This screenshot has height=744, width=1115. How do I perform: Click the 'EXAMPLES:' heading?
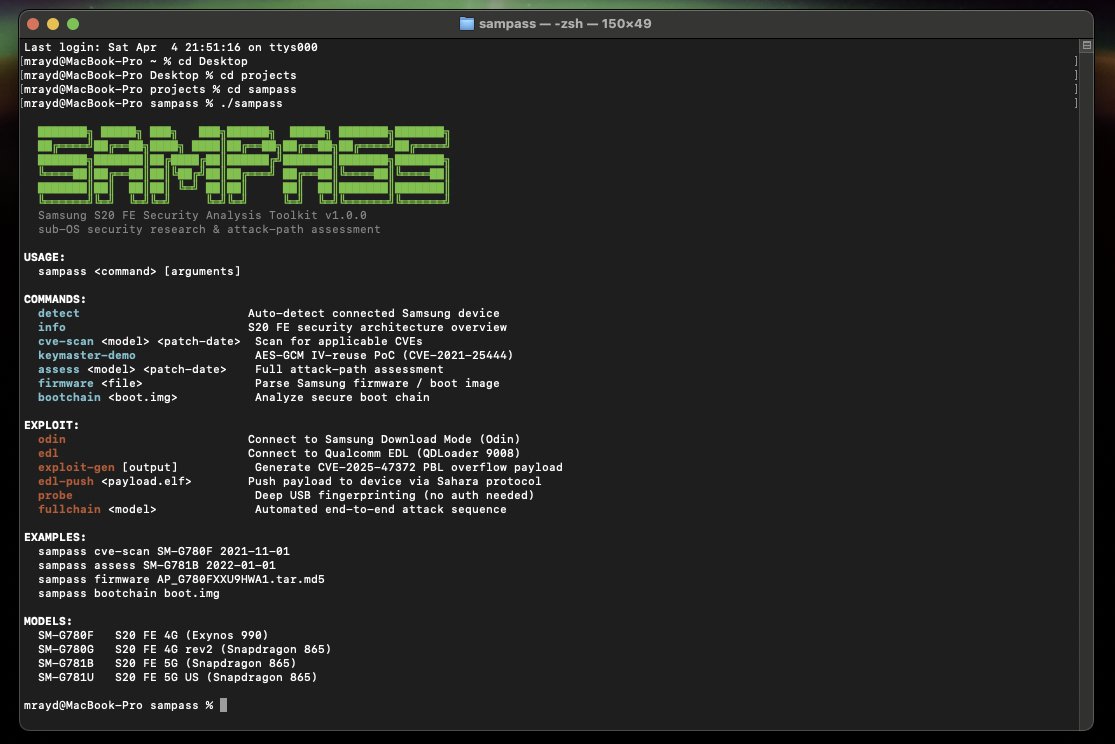[x=55, y=537]
